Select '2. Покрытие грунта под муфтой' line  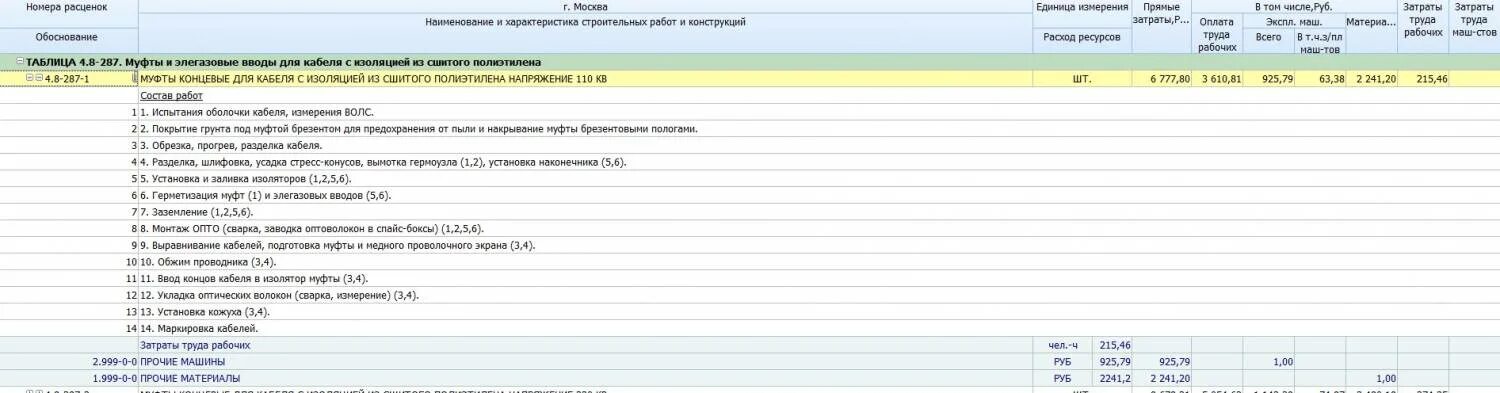tap(419, 129)
